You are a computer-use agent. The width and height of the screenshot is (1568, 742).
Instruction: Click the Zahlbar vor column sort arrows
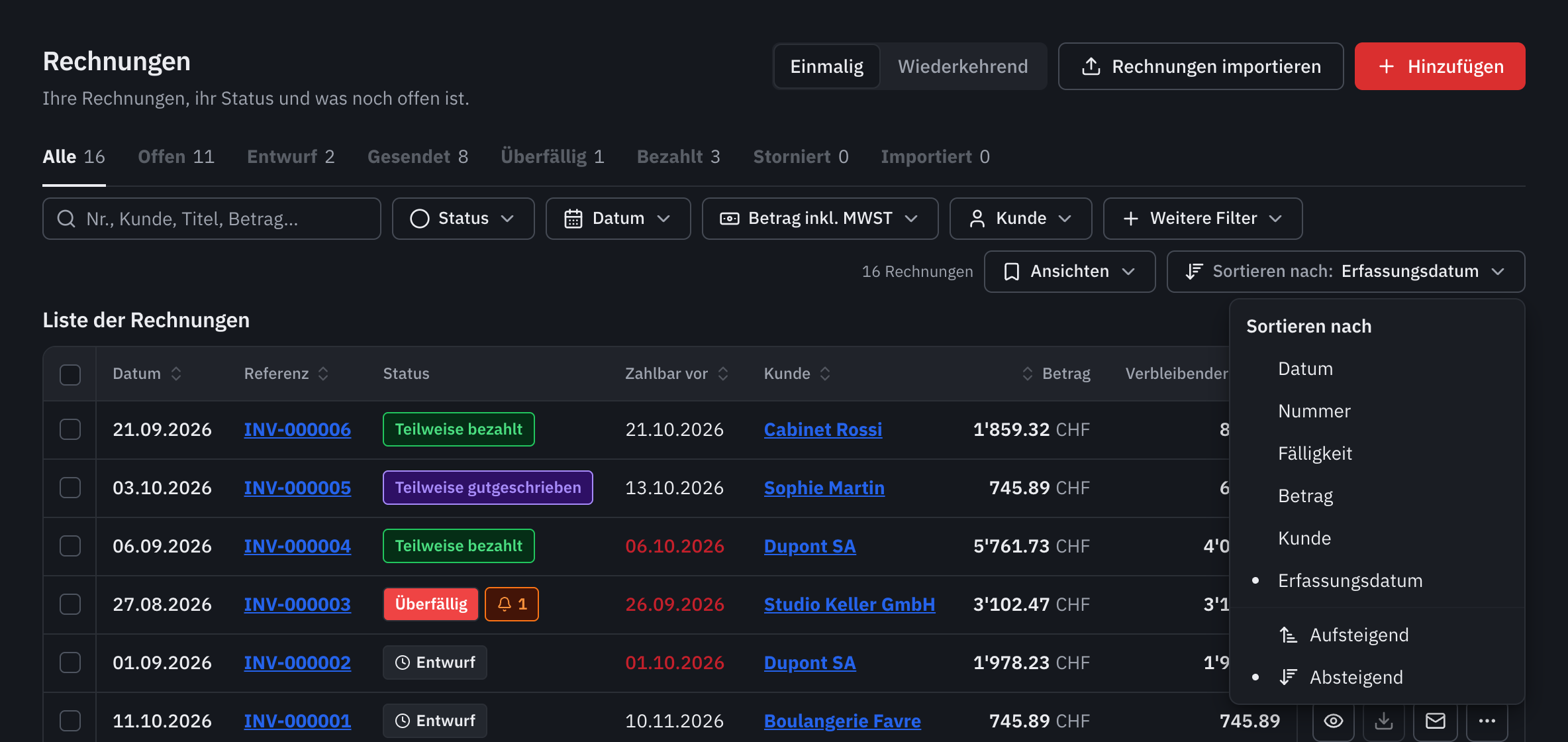723,374
